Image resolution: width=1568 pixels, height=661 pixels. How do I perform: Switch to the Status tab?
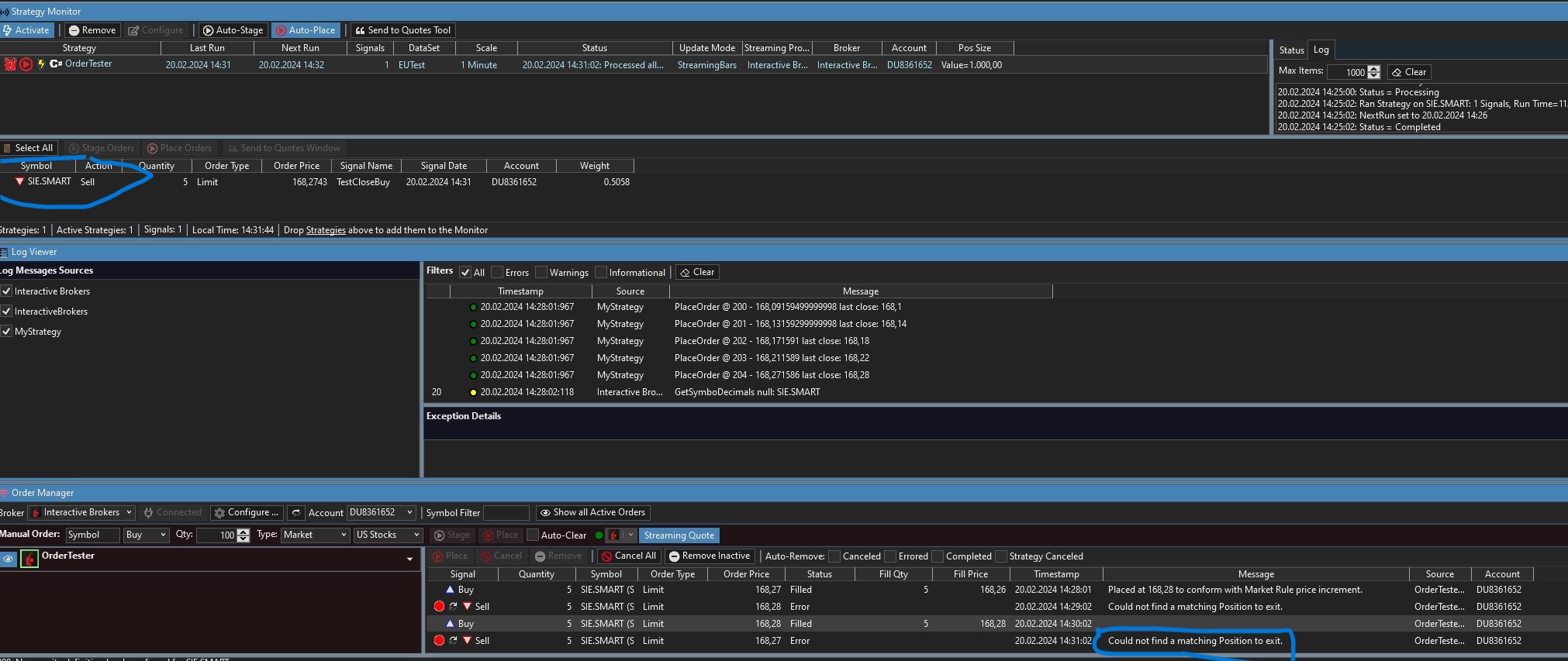pyautogui.click(x=1291, y=50)
